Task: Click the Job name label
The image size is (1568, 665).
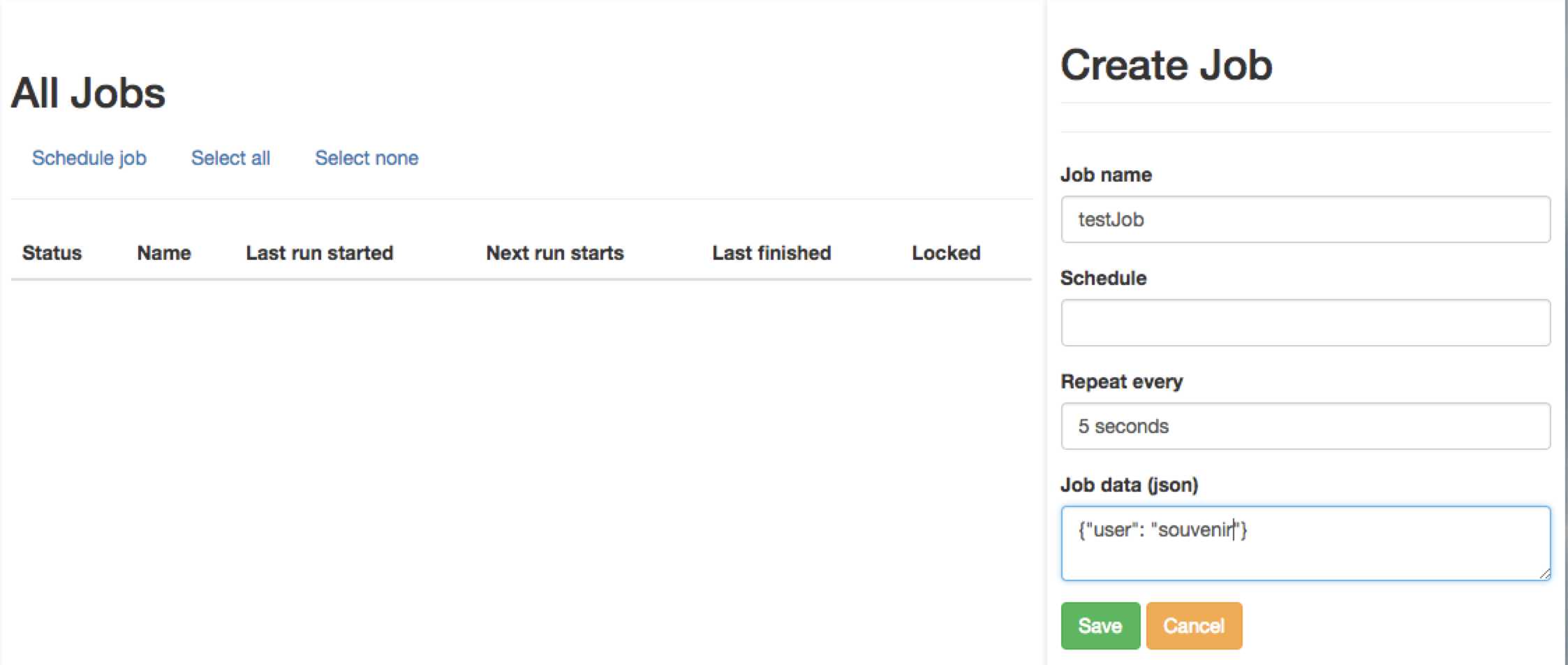Action: click(1106, 175)
